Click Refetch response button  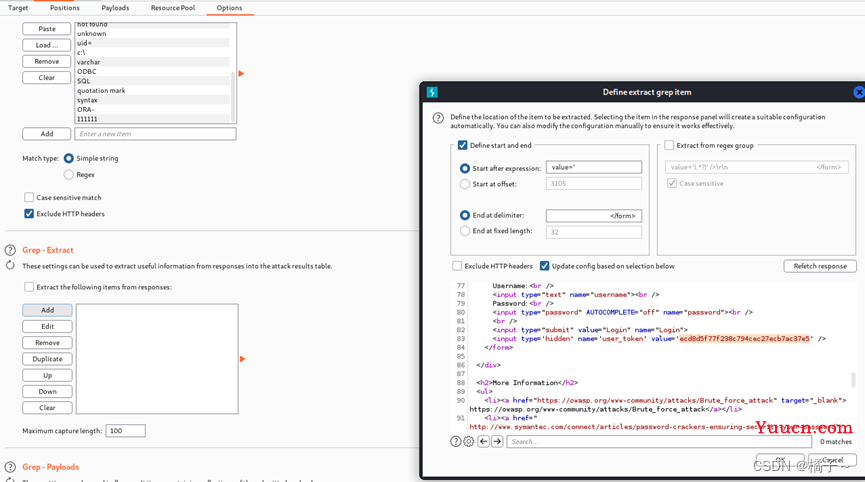coord(820,266)
